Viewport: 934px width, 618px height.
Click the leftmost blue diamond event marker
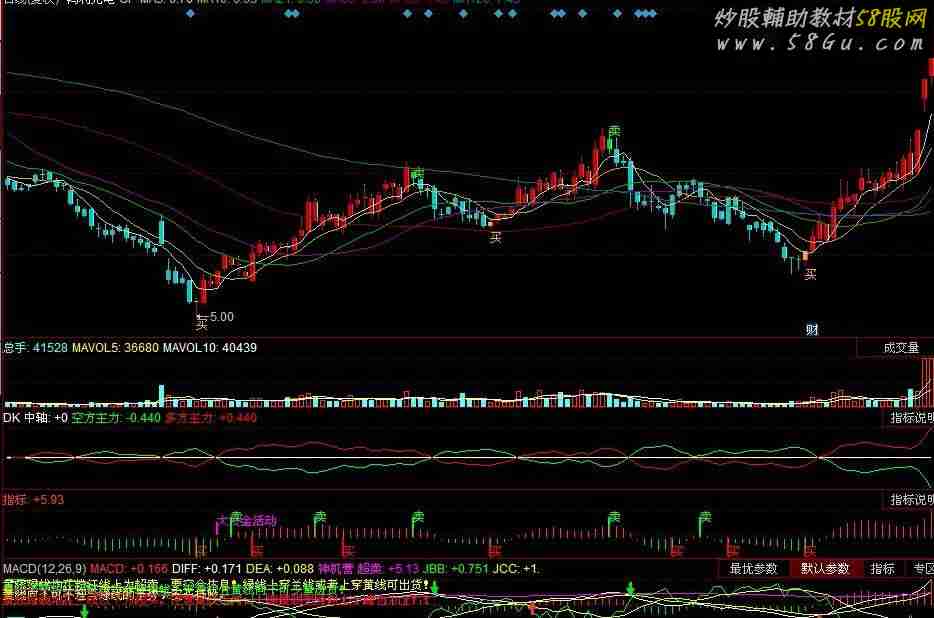[x=190, y=13]
